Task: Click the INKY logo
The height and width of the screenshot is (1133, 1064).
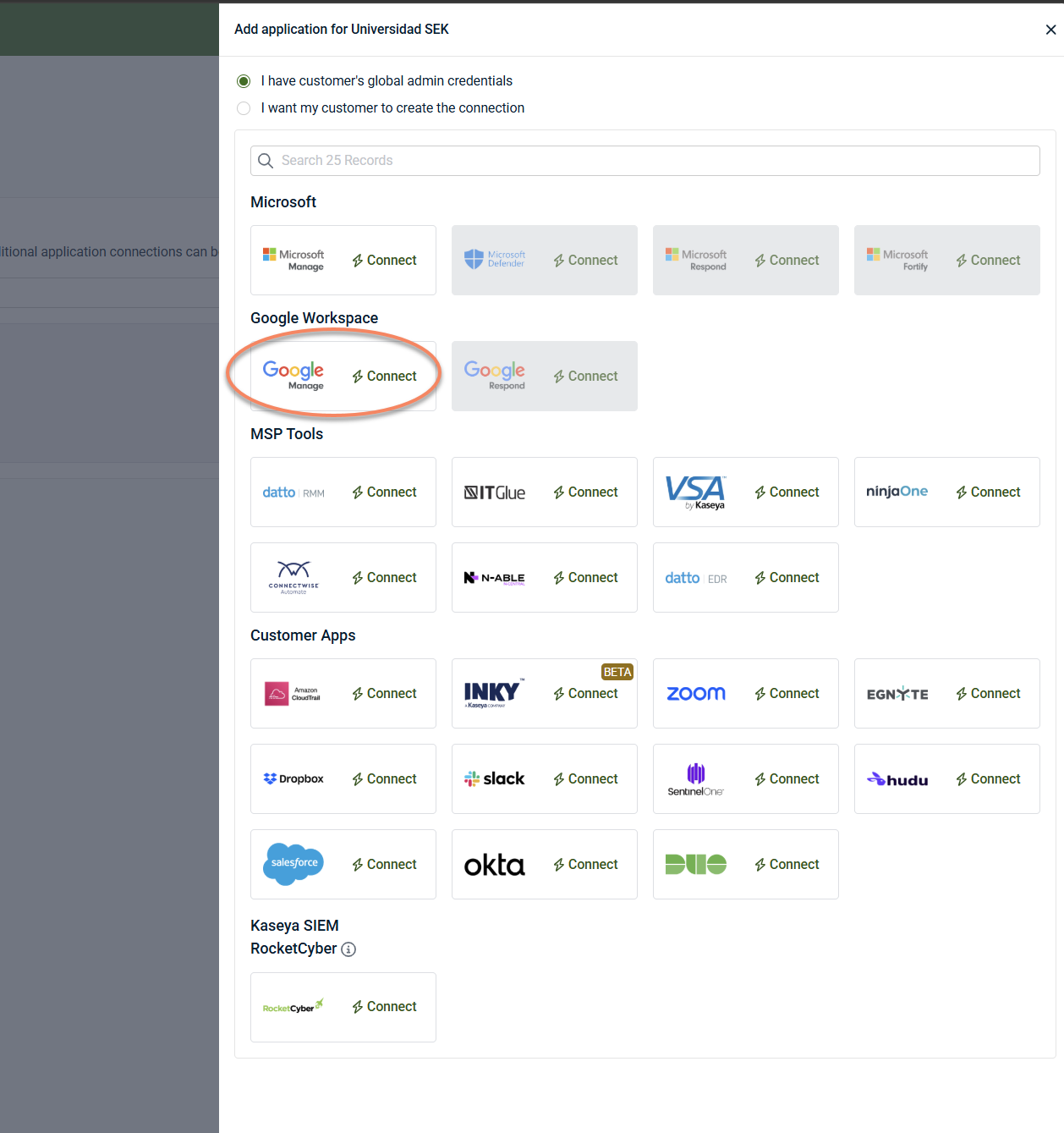Action: point(495,694)
